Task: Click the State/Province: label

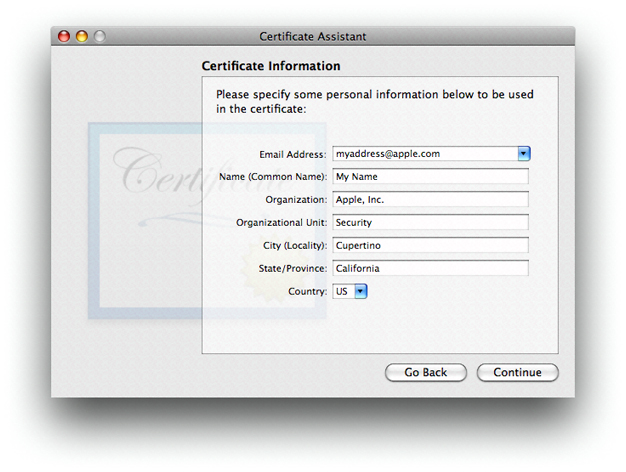Action: (x=293, y=268)
